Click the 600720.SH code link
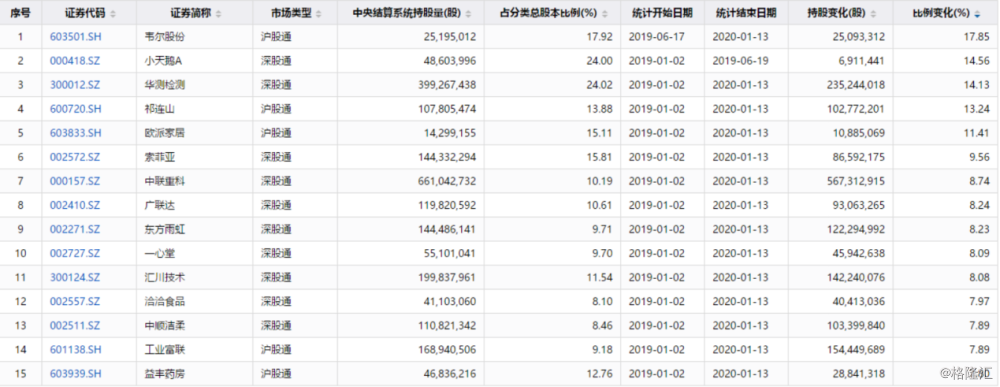 (x=76, y=109)
